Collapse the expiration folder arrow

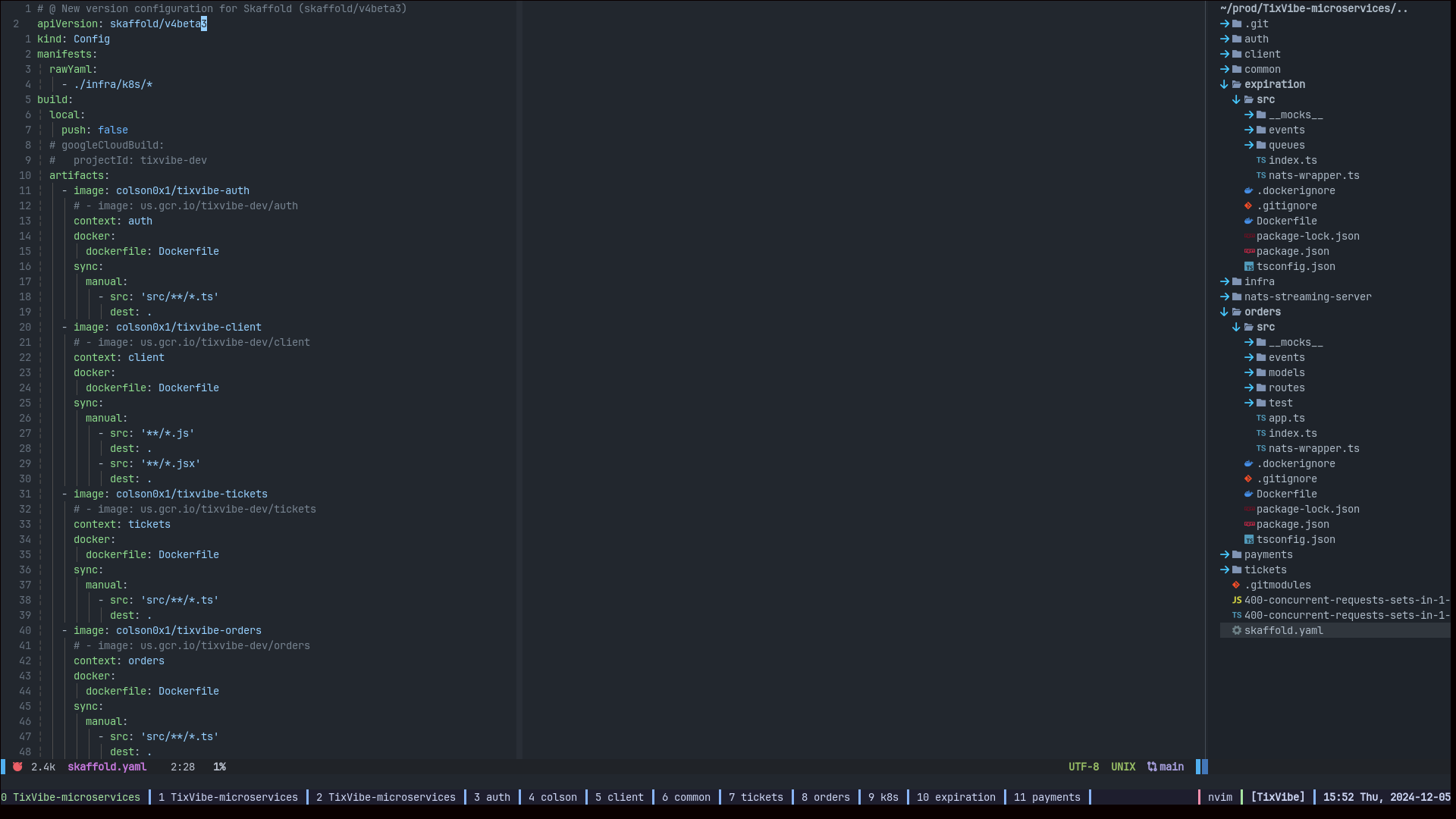pyautogui.click(x=1224, y=84)
